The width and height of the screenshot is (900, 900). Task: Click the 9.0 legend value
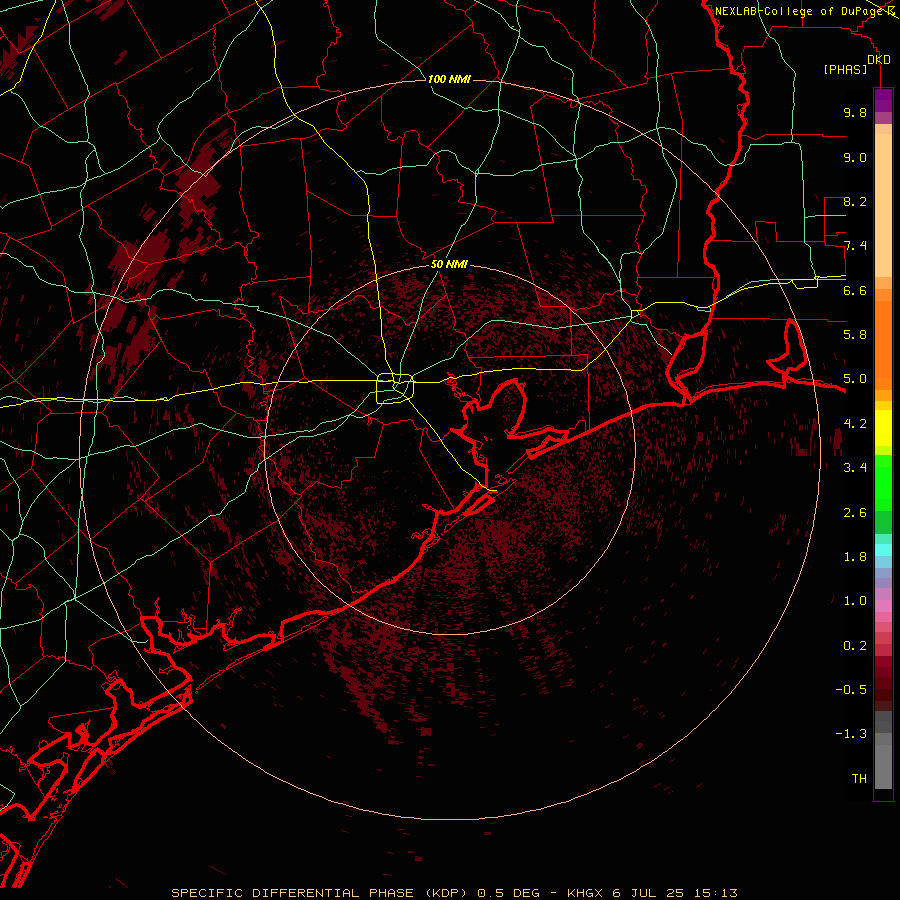[x=855, y=157]
